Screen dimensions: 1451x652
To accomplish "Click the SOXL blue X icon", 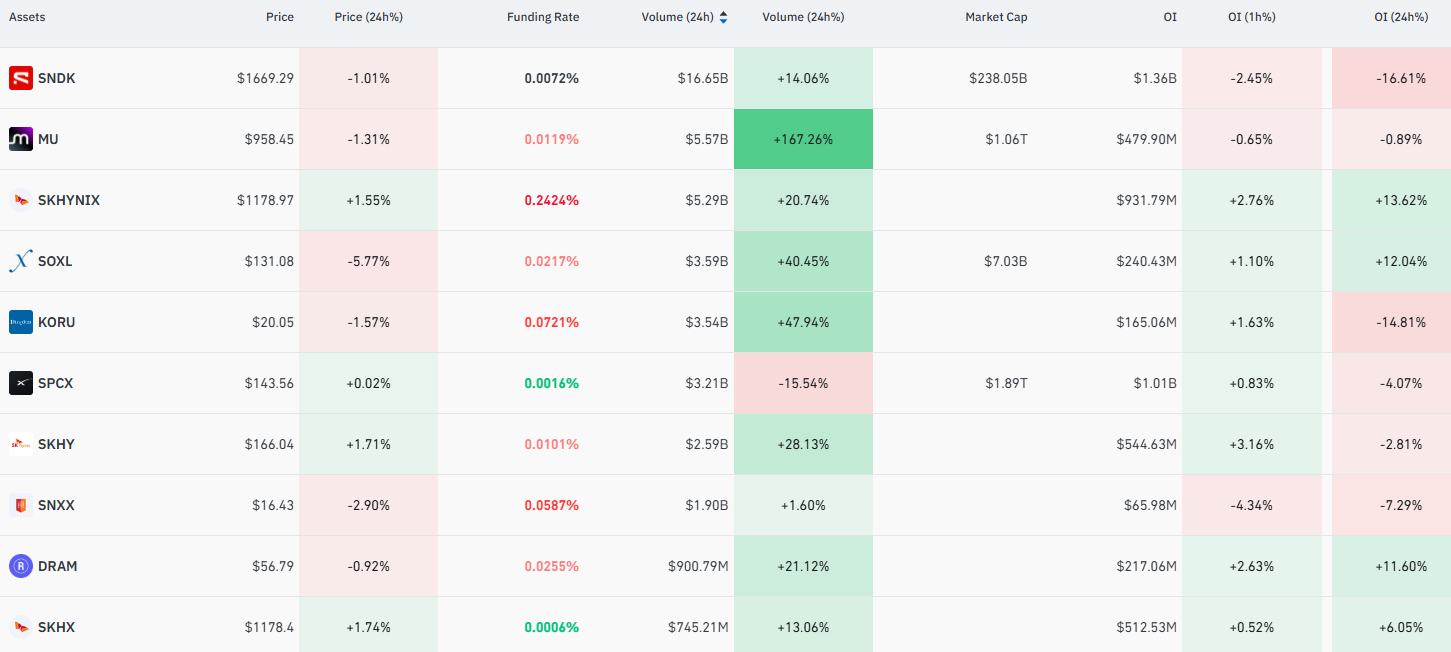I will click(x=21, y=261).
